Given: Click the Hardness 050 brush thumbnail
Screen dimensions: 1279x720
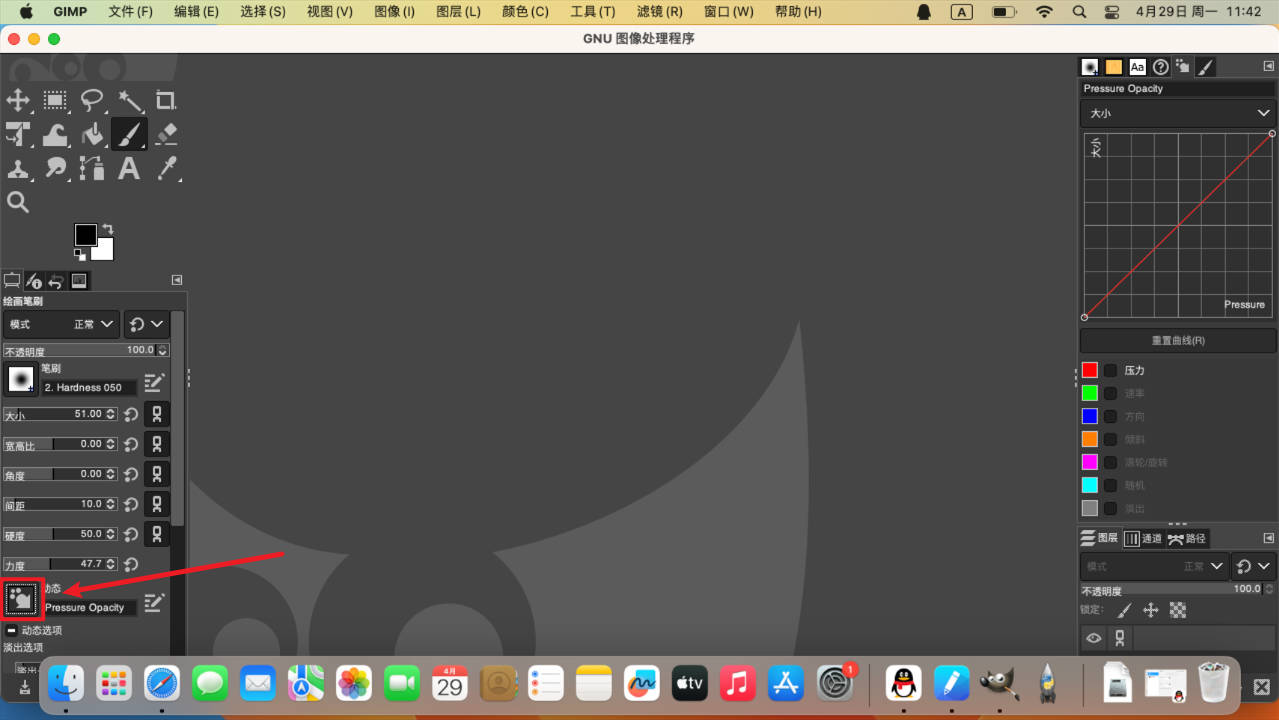Looking at the screenshot, I should pyautogui.click(x=21, y=379).
